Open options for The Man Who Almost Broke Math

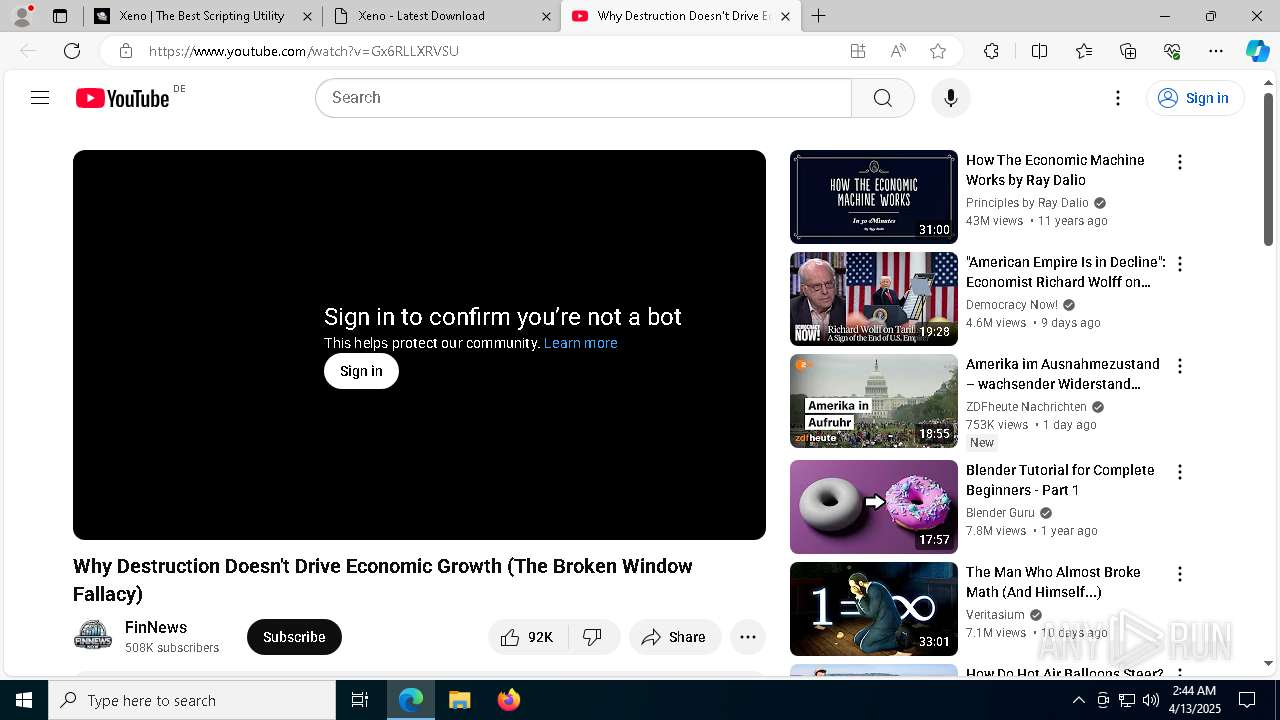(1180, 574)
